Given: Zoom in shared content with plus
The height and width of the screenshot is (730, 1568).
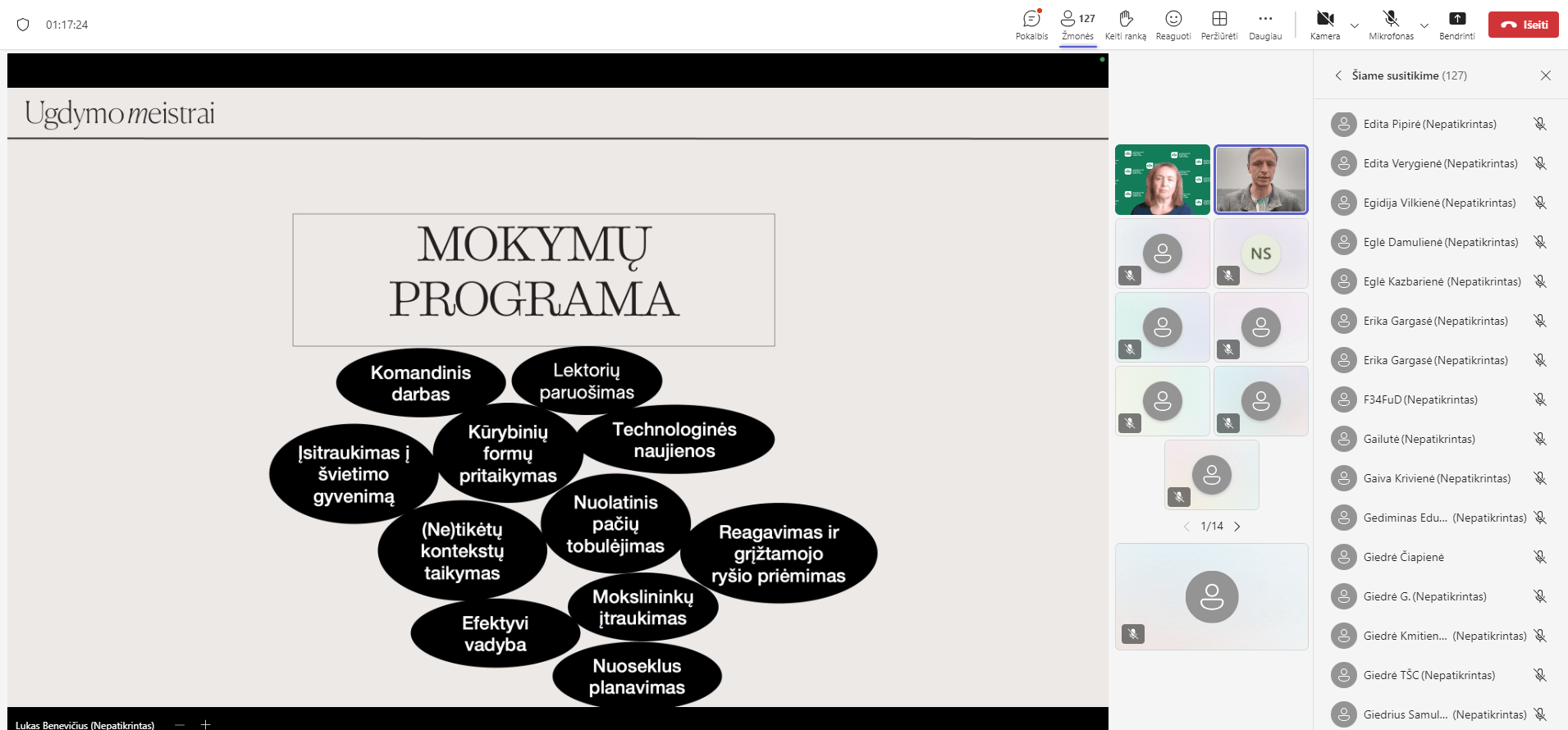Looking at the screenshot, I should click(x=206, y=724).
